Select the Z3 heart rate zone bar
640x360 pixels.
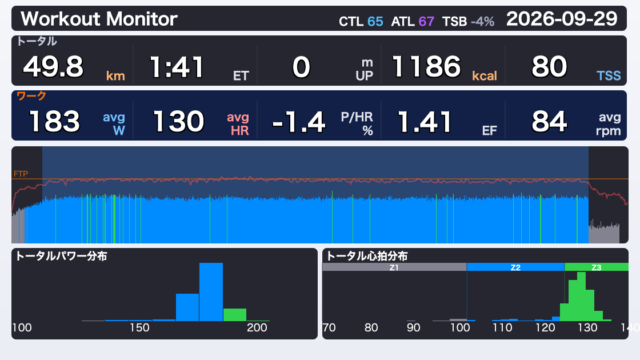click(x=596, y=267)
